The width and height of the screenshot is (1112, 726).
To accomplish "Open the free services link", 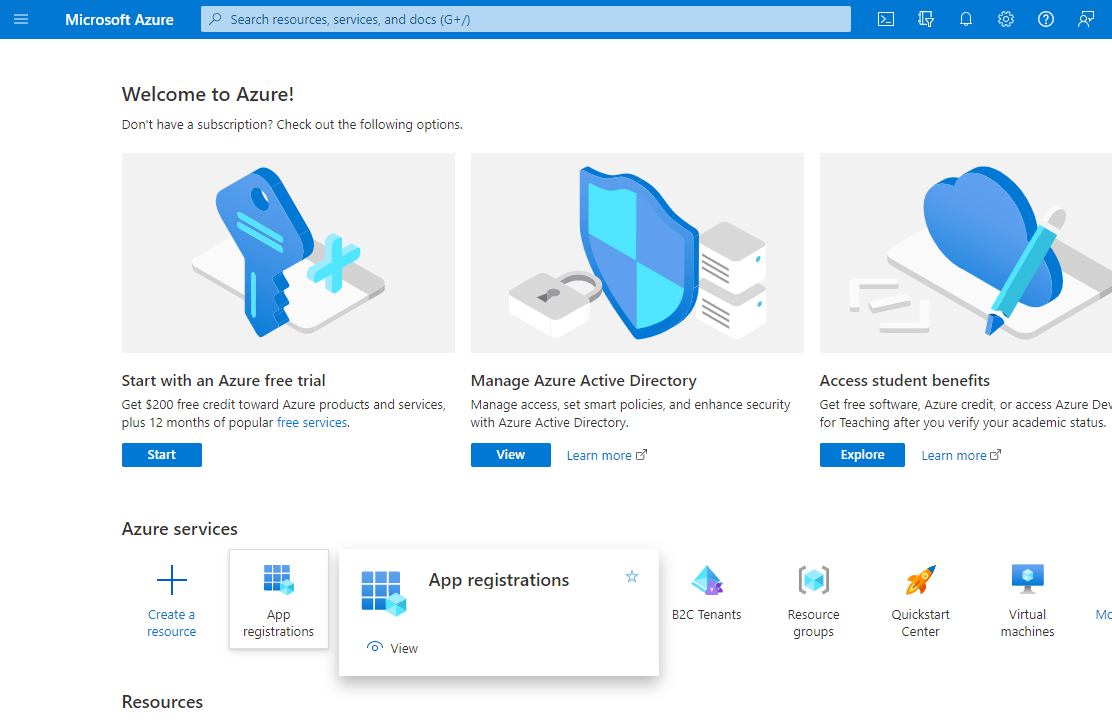I will coord(312,423).
